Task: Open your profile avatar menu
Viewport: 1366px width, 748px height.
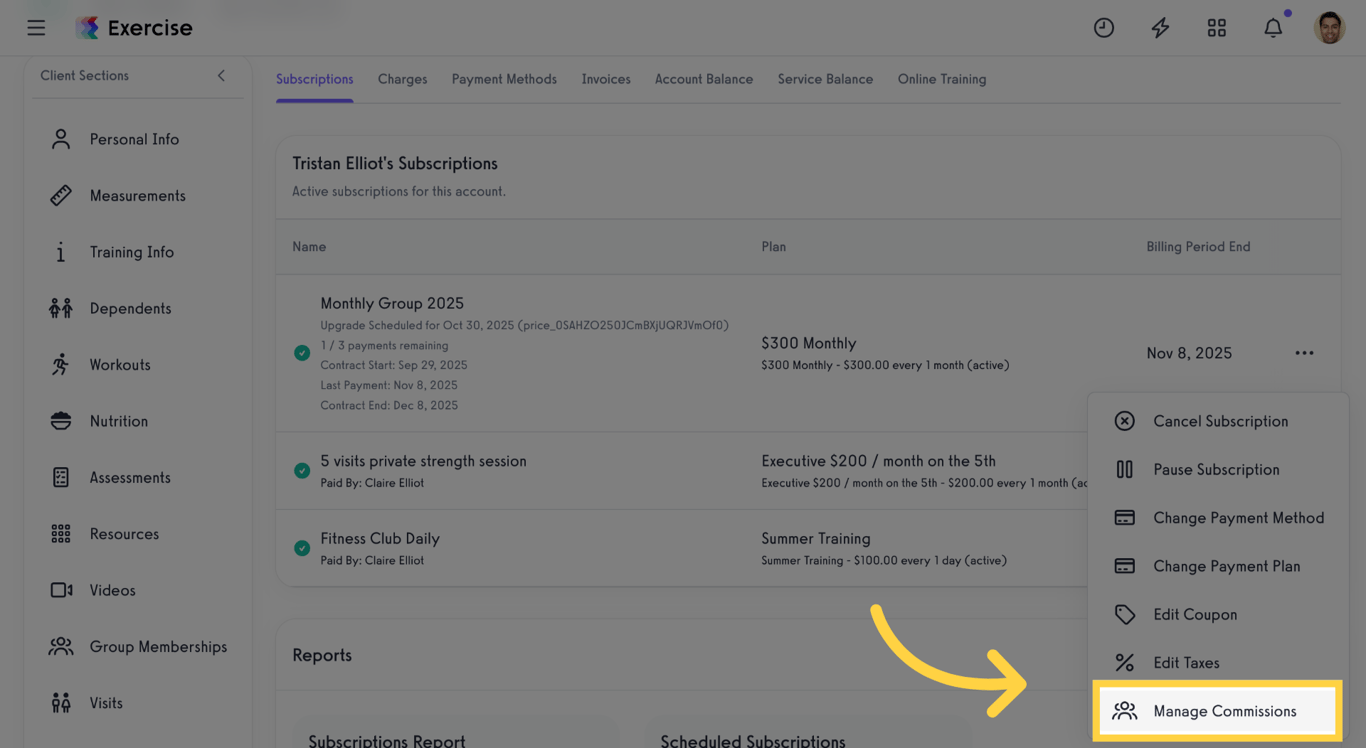Action: pos(1330,27)
